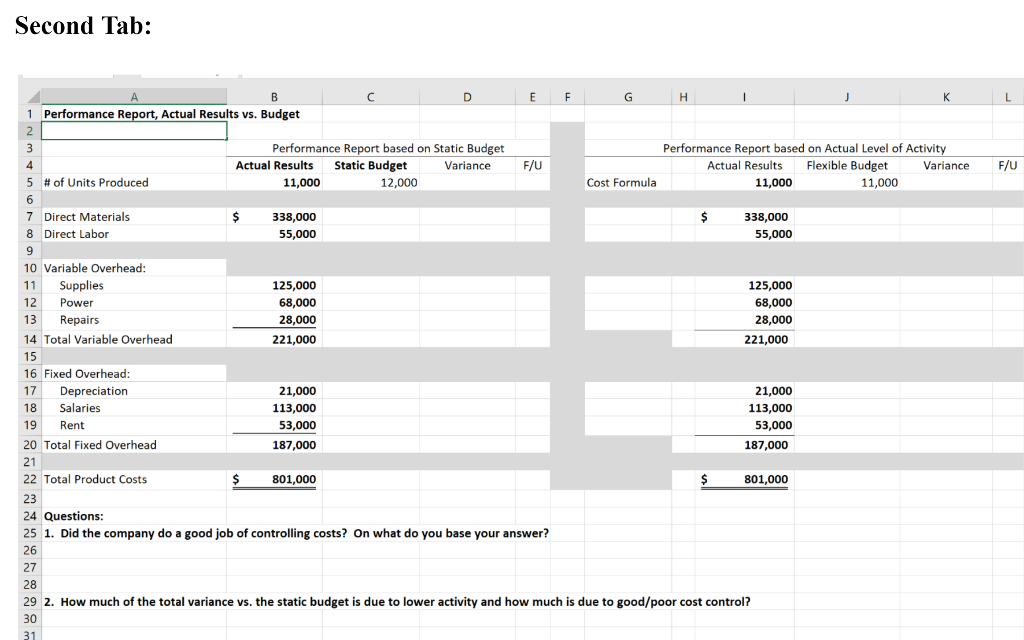
Task: Click the 'Flexible Budget' column label
Action: [847, 165]
